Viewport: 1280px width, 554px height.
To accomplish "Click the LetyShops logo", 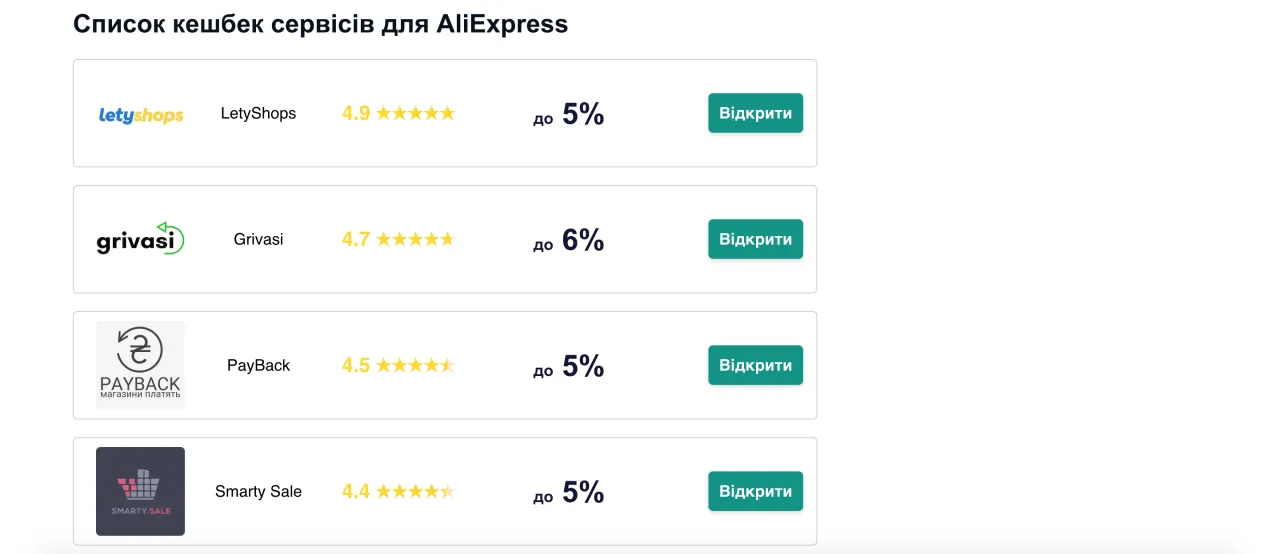I will (141, 115).
